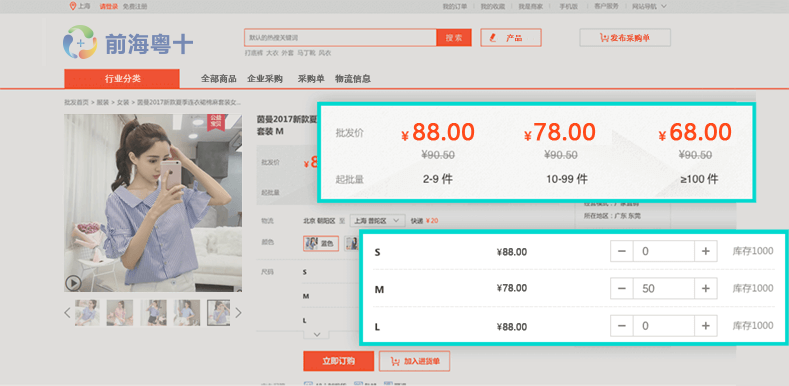This screenshot has height=386, width=789.
Task: Select hot keyword 马丁靴
Action: (306, 53)
